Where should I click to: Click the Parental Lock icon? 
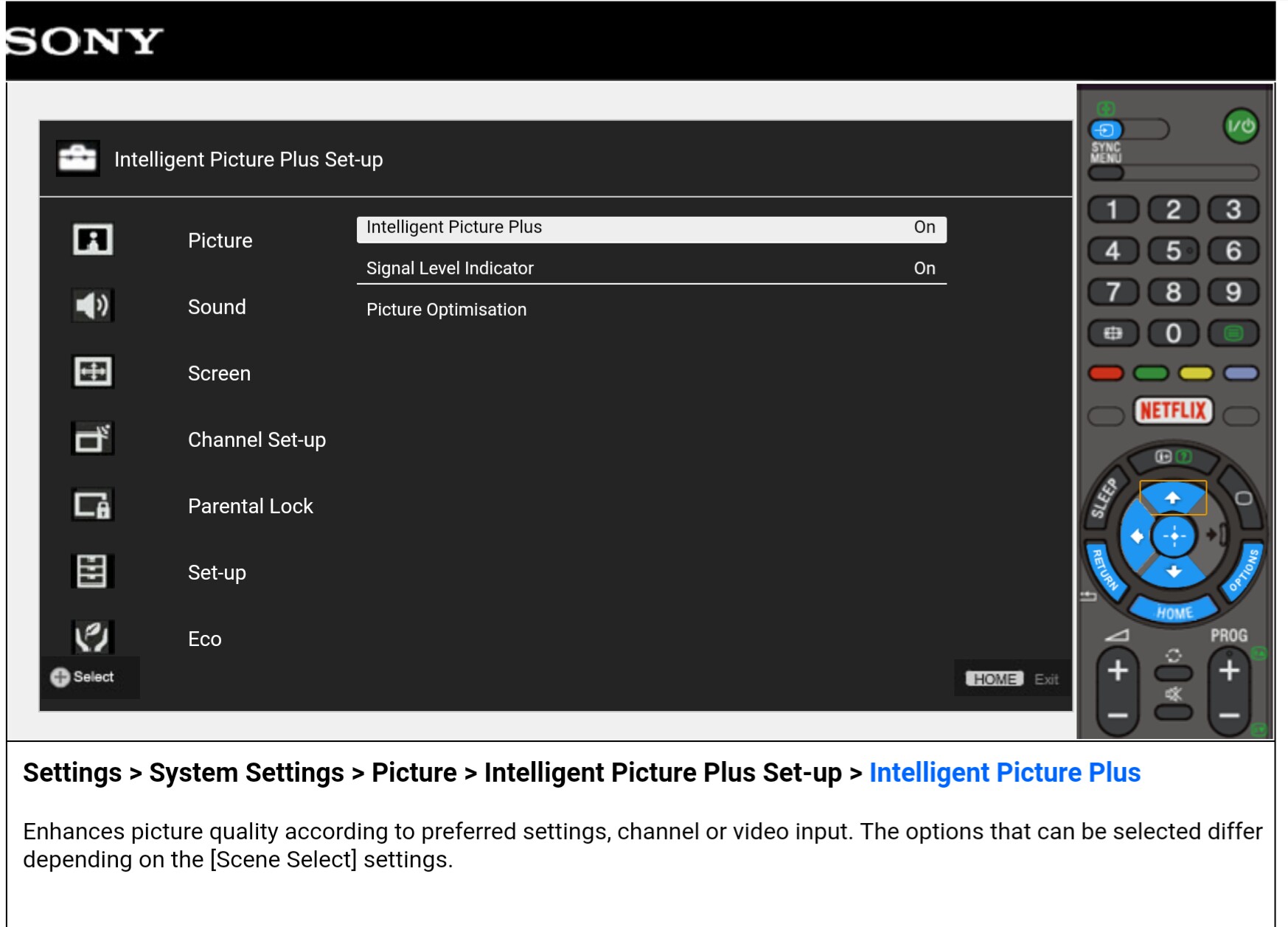(92, 505)
